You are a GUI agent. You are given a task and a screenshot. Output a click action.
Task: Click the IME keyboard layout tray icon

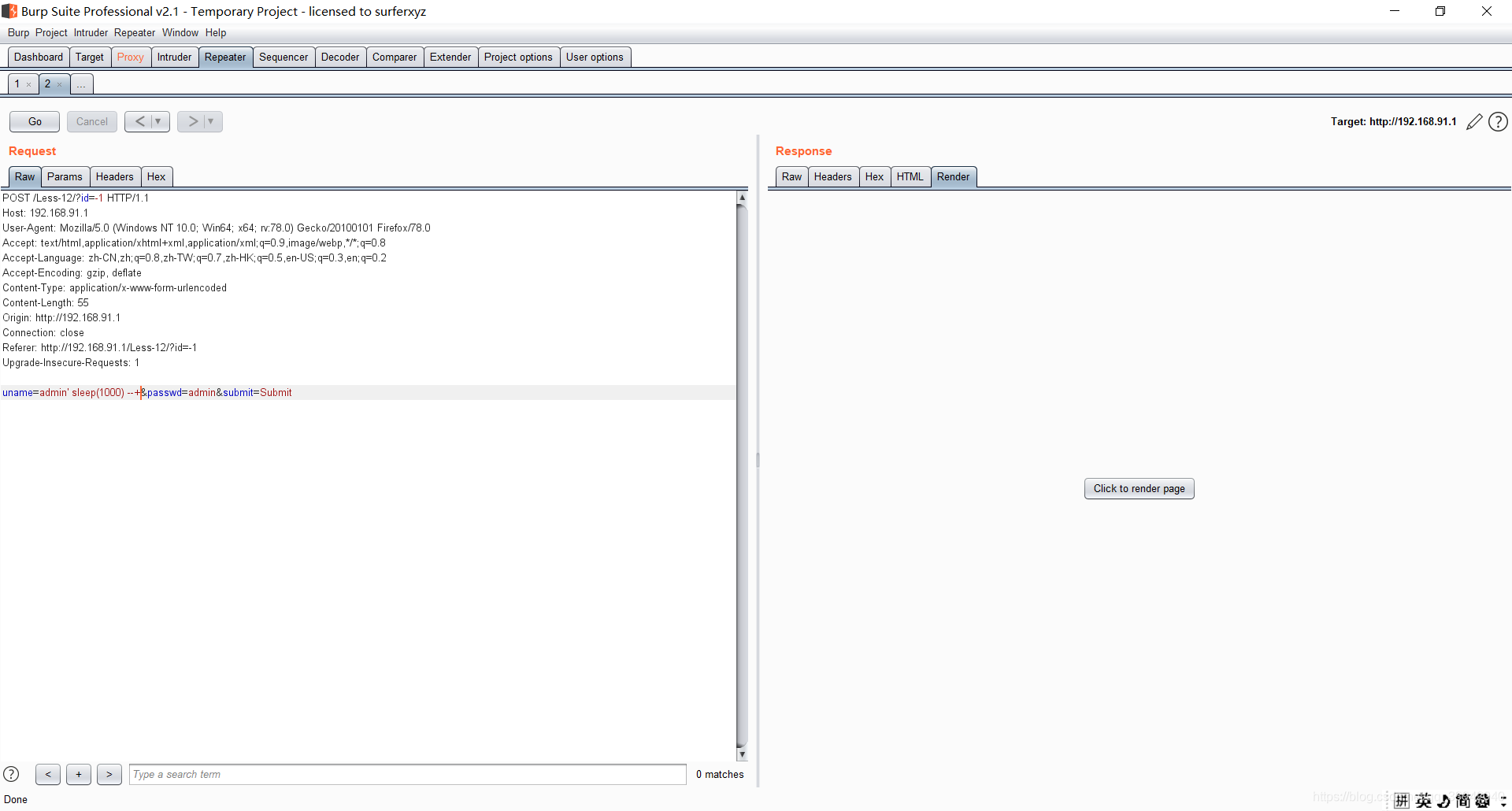click(1402, 801)
